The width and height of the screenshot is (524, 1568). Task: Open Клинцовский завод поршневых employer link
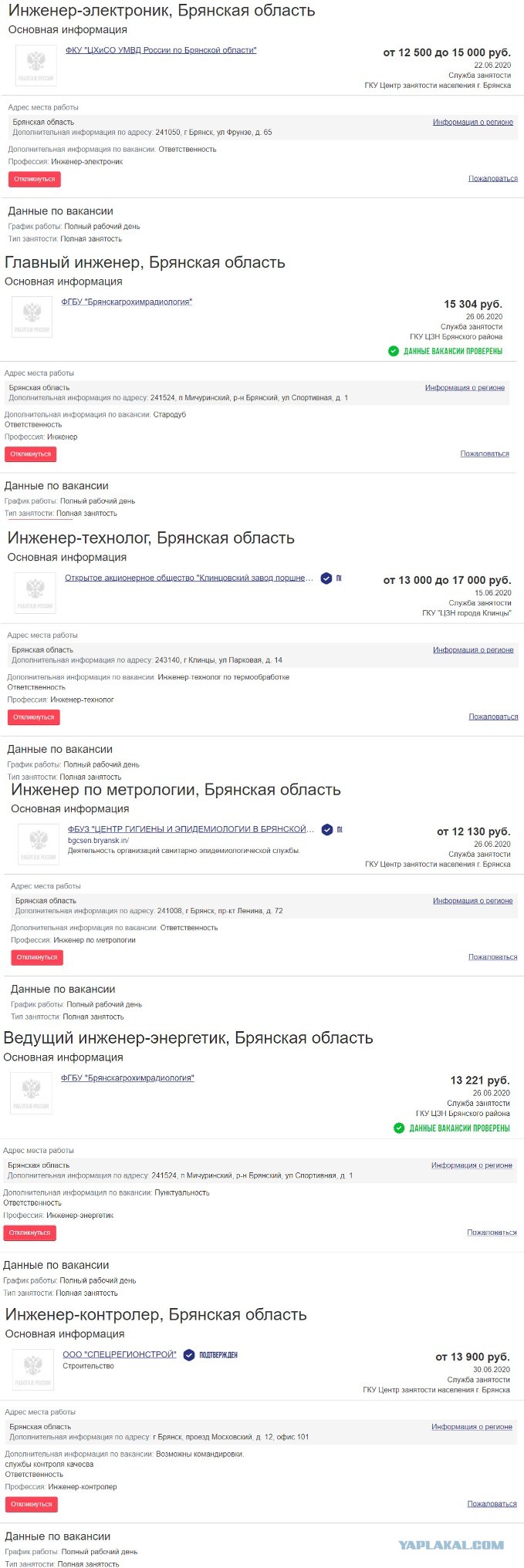pyautogui.click(x=189, y=578)
